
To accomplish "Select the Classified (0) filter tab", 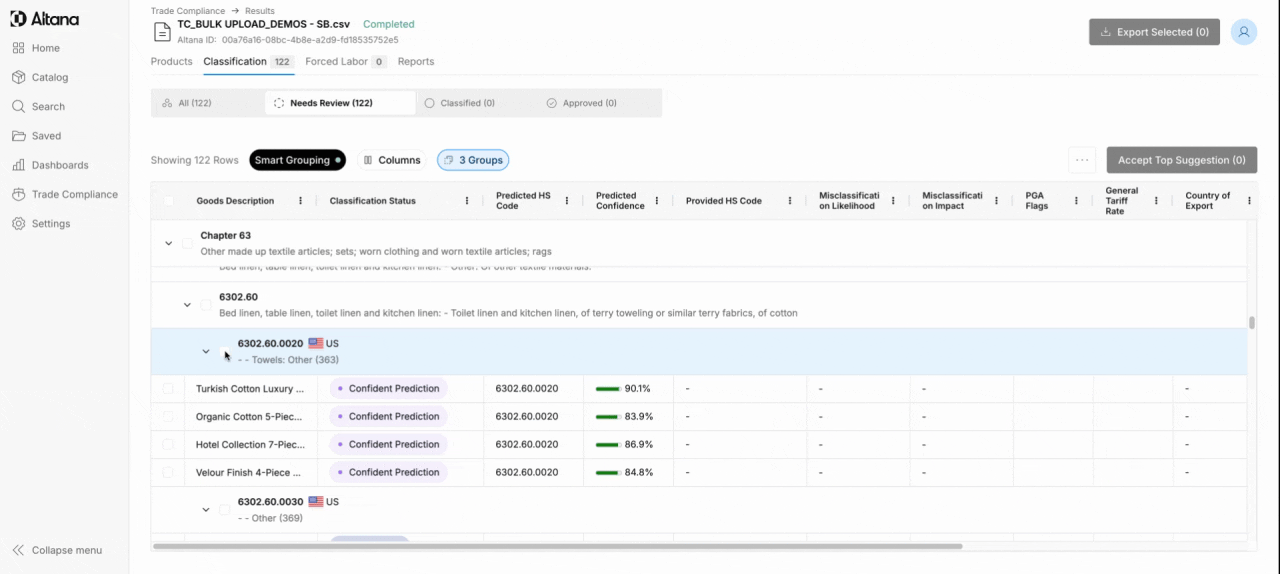I will click(460, 103).
